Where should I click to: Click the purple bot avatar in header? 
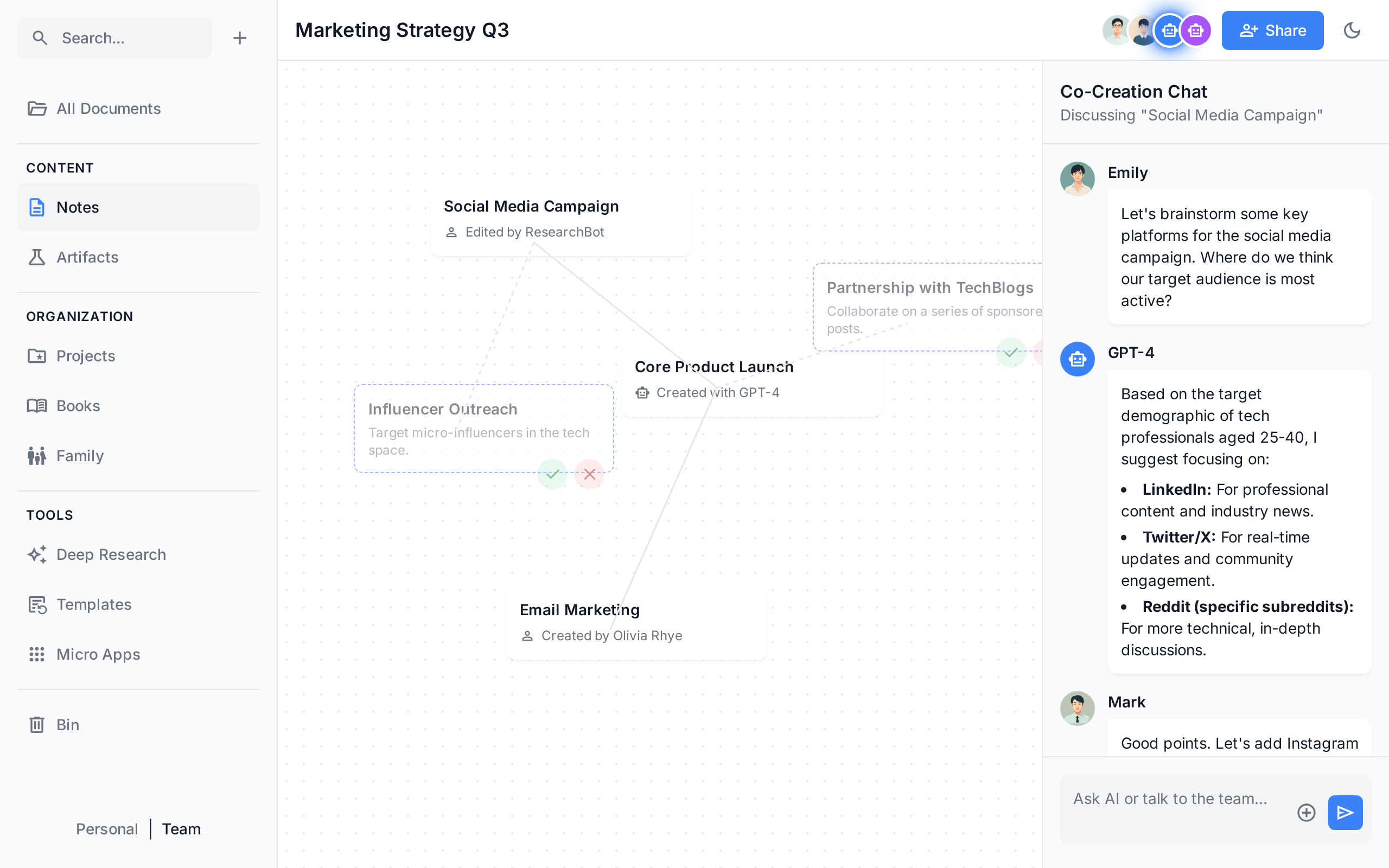[x=1196, y=30]
